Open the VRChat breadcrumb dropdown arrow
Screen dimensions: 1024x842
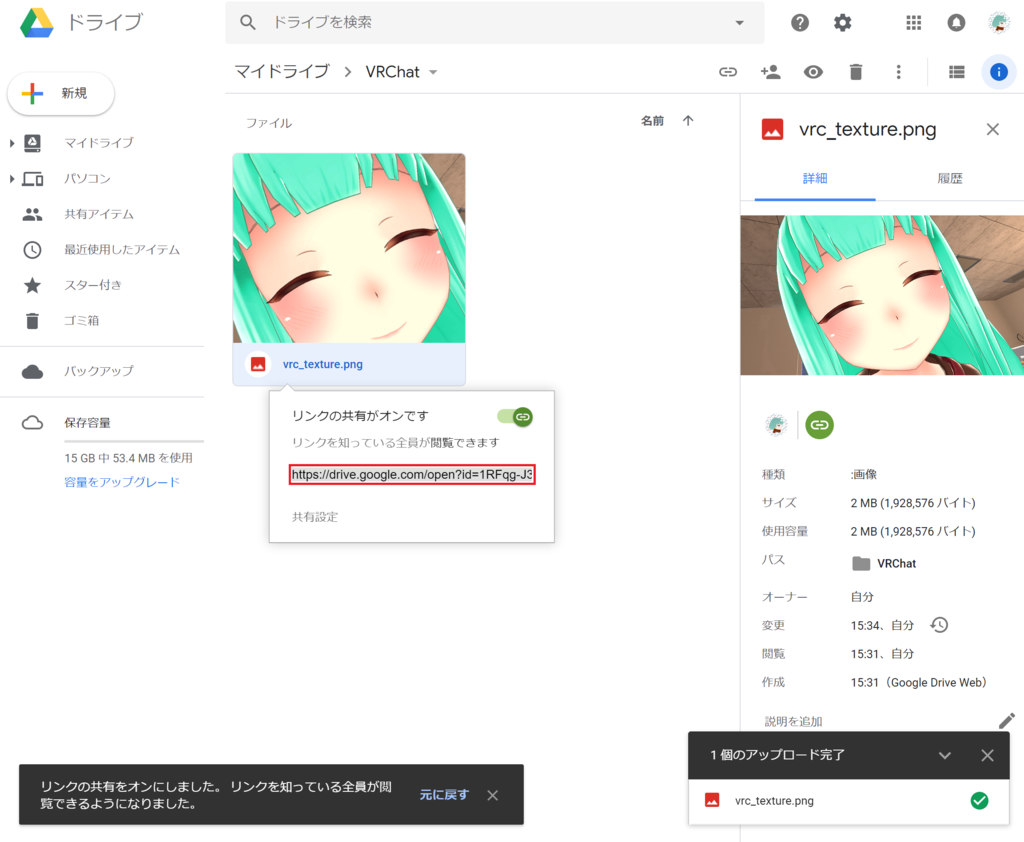[x=433, y=71]
